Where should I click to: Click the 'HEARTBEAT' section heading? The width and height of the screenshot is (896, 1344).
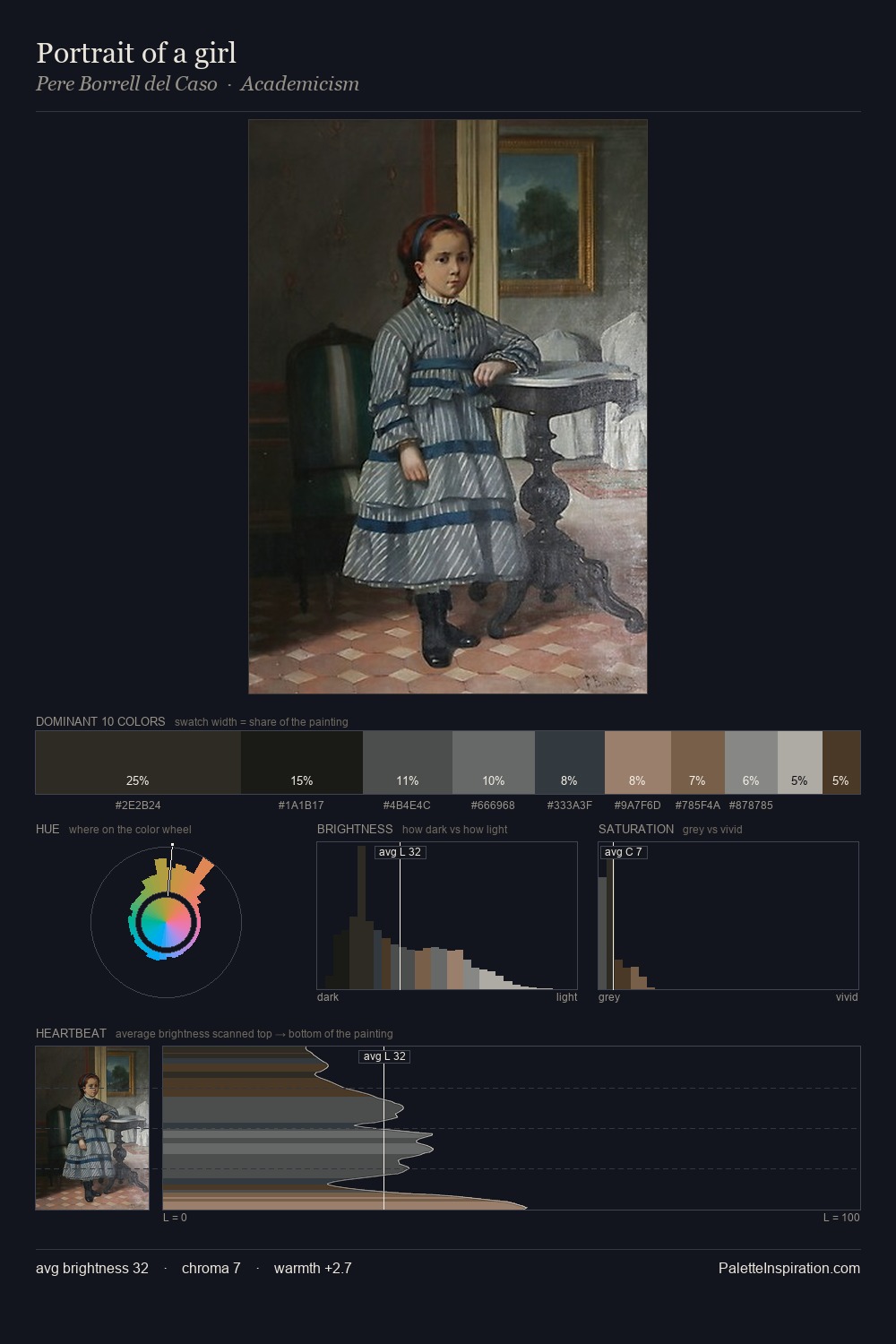[71, 1033]
